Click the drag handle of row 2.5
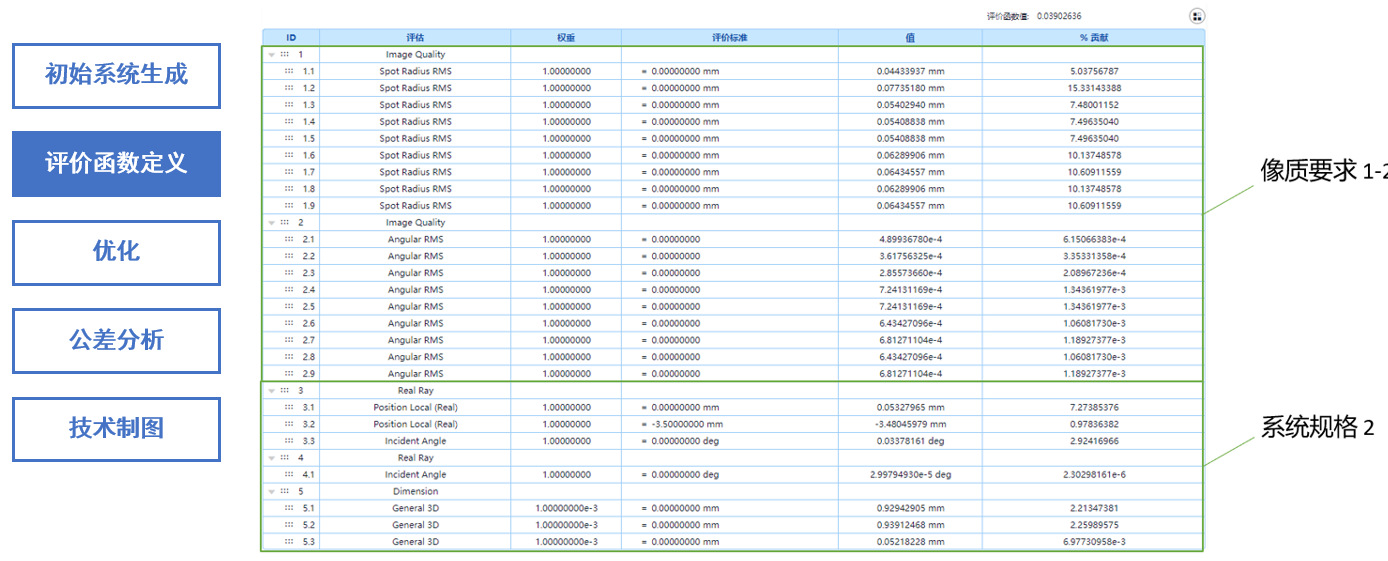This screenshot has height=561, width=1388. coord(289,306)
